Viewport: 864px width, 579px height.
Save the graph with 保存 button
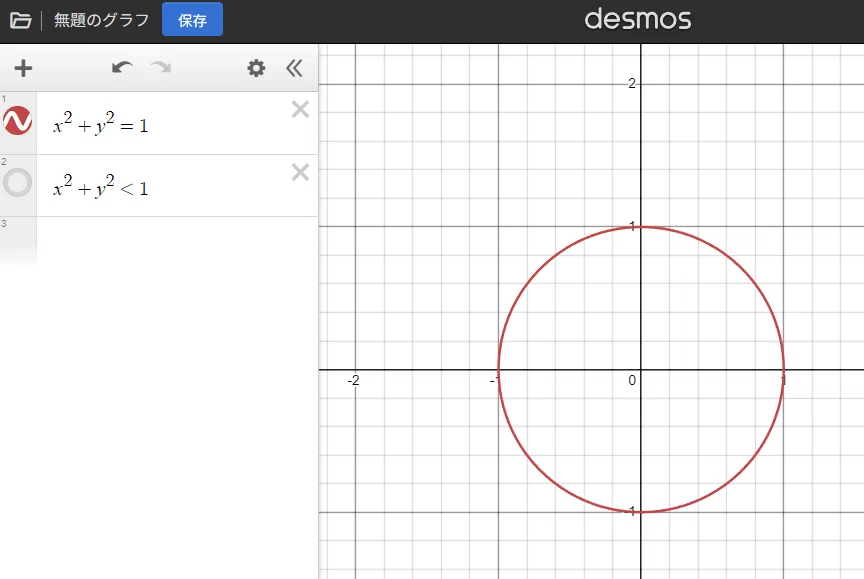192,20
